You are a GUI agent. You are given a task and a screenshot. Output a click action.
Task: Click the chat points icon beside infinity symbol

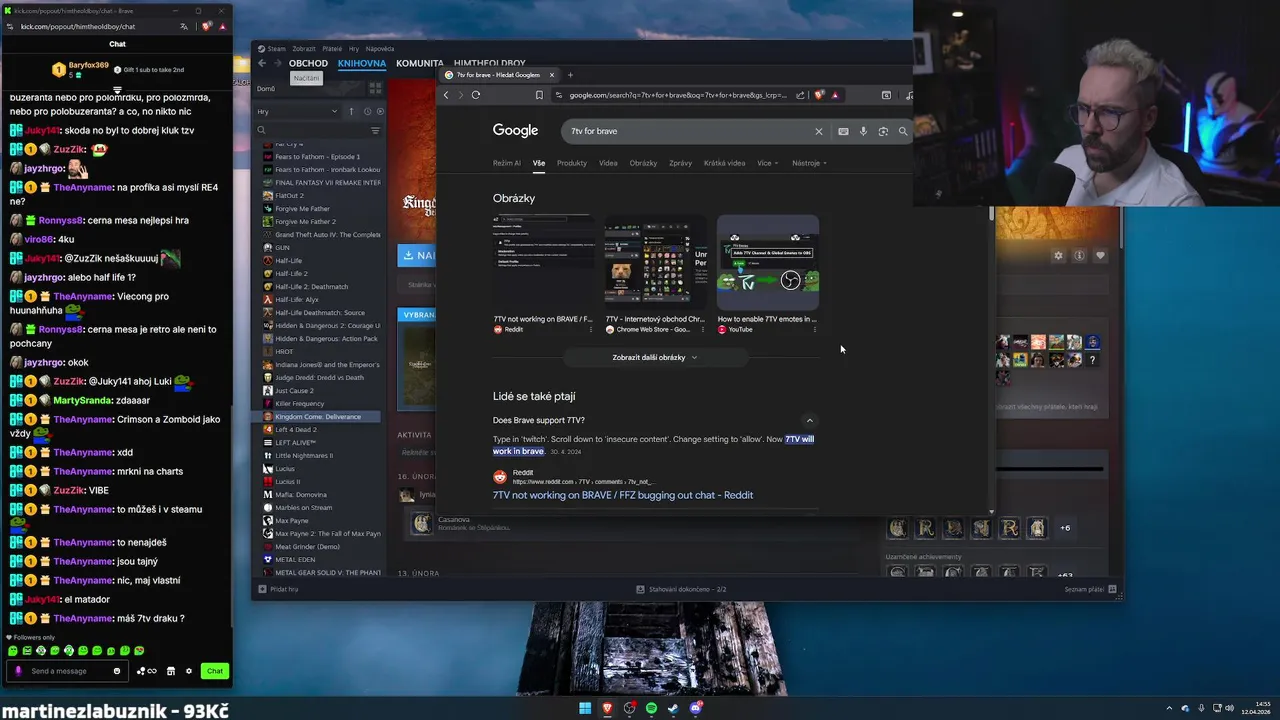[141, 671]
